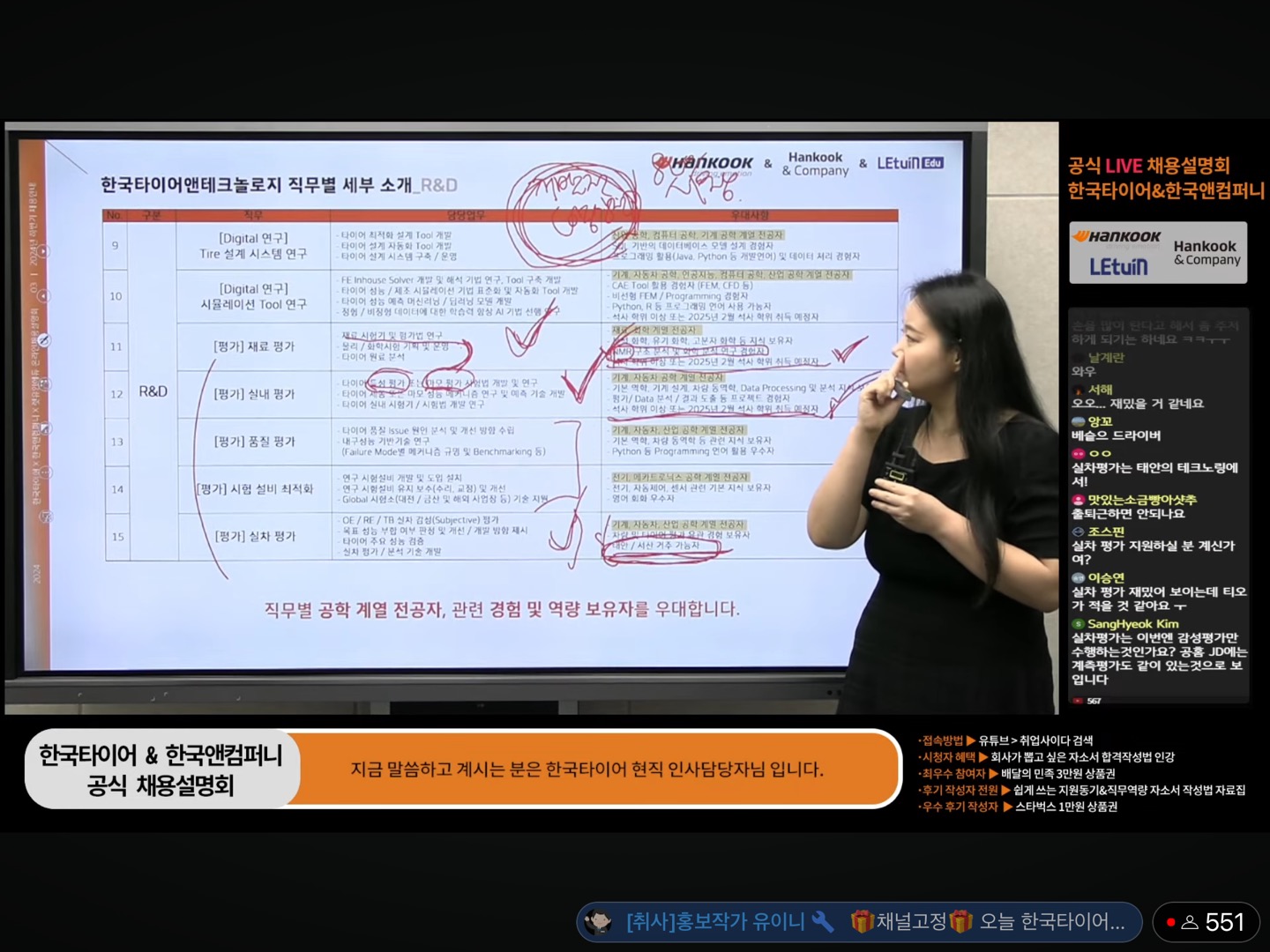Click the Hankook logo on the sidebar card
The width and height of the screenshot is (1270, 952).
click(1116, 237)
